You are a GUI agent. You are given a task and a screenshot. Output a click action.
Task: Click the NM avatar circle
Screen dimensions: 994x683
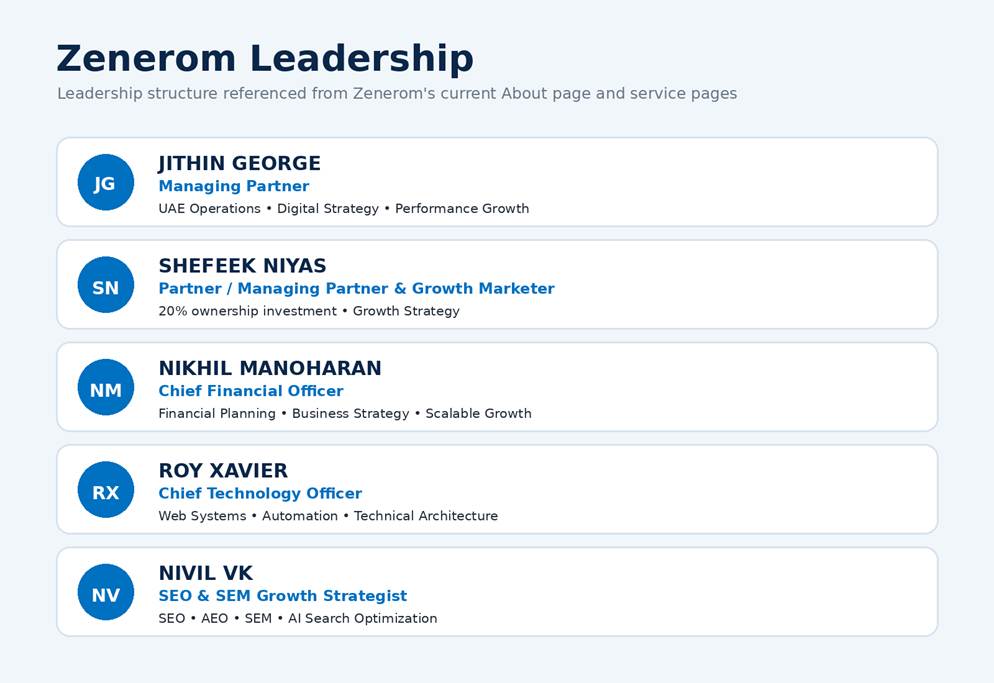tap(106, 387)
